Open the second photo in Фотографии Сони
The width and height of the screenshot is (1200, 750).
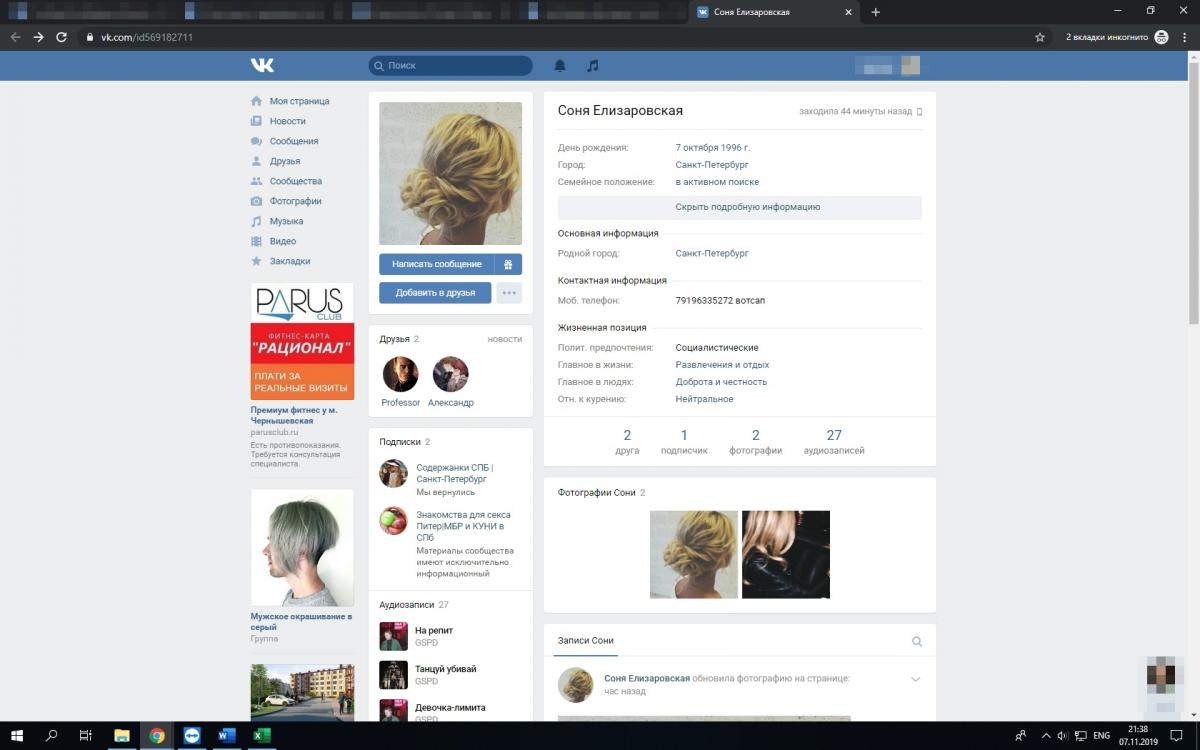[x=785, y=554]
